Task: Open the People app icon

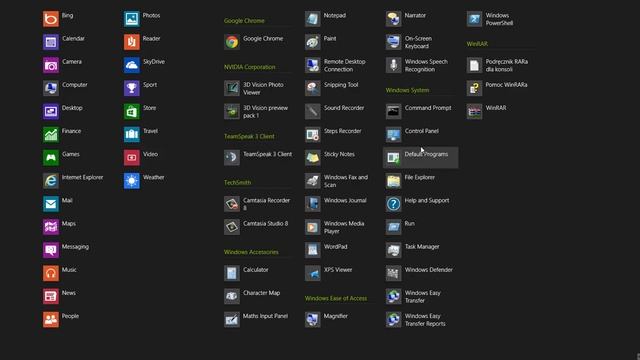Action: coord(51,320)
